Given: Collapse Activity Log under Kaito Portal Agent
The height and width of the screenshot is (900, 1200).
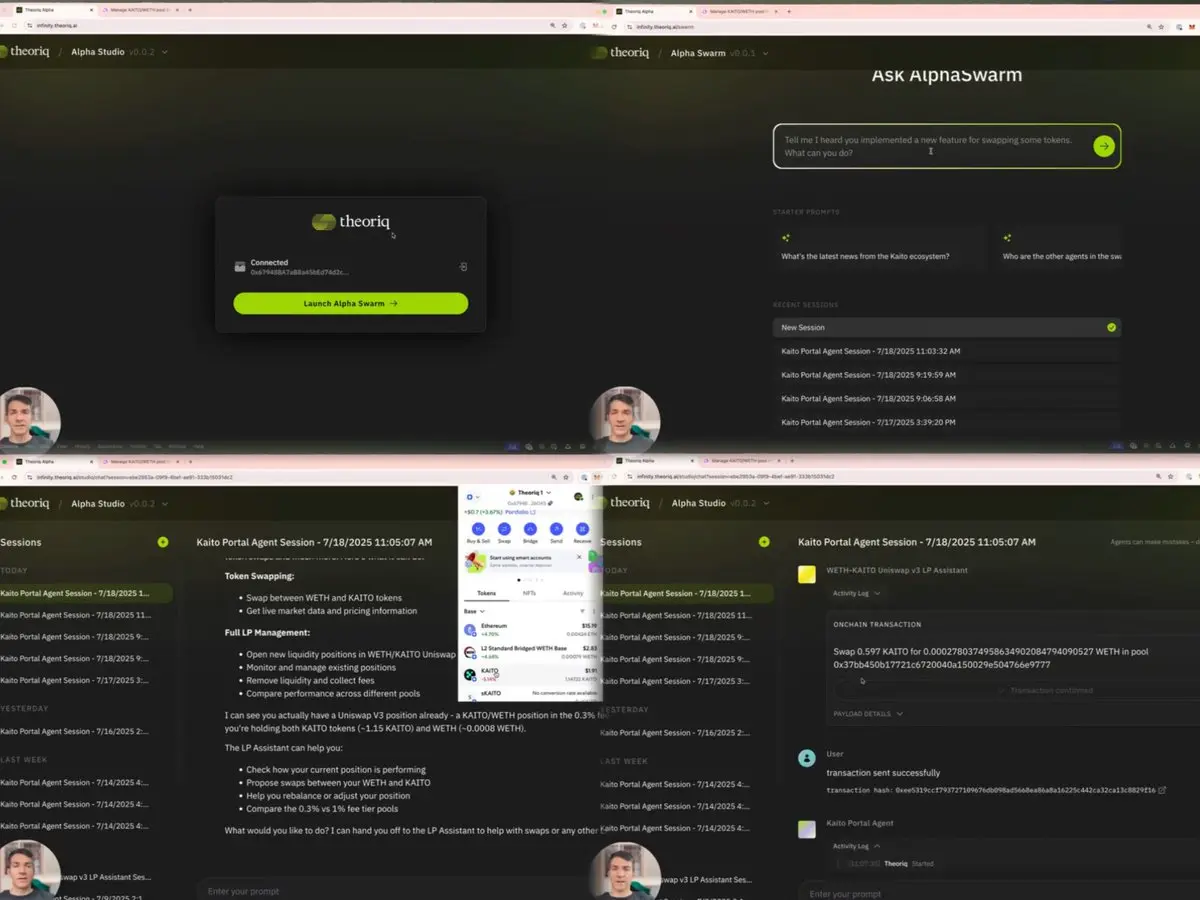Looking at the screenshot, I should click(857, 846).
